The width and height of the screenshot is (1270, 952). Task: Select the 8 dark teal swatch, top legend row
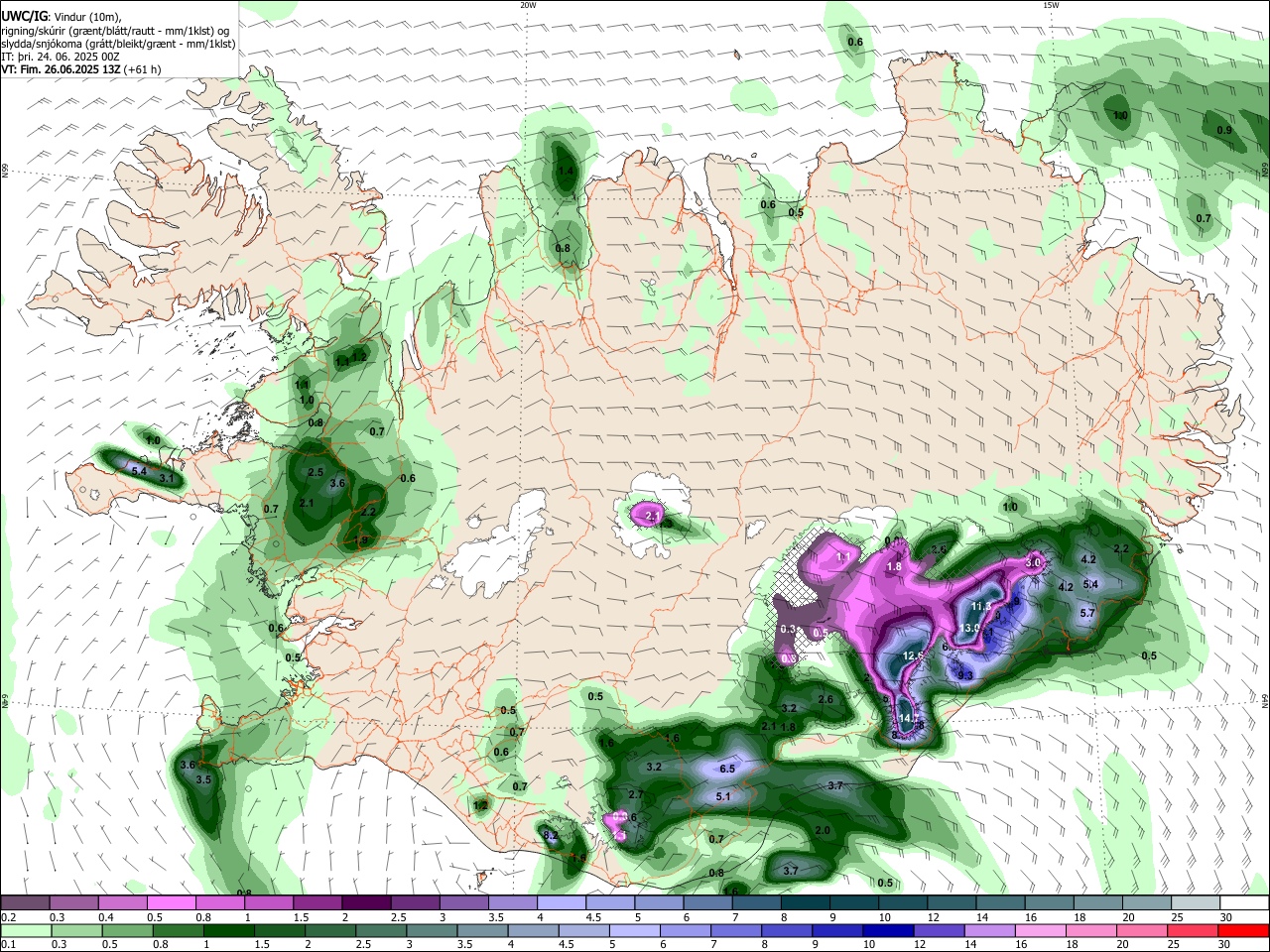point(804,903)
